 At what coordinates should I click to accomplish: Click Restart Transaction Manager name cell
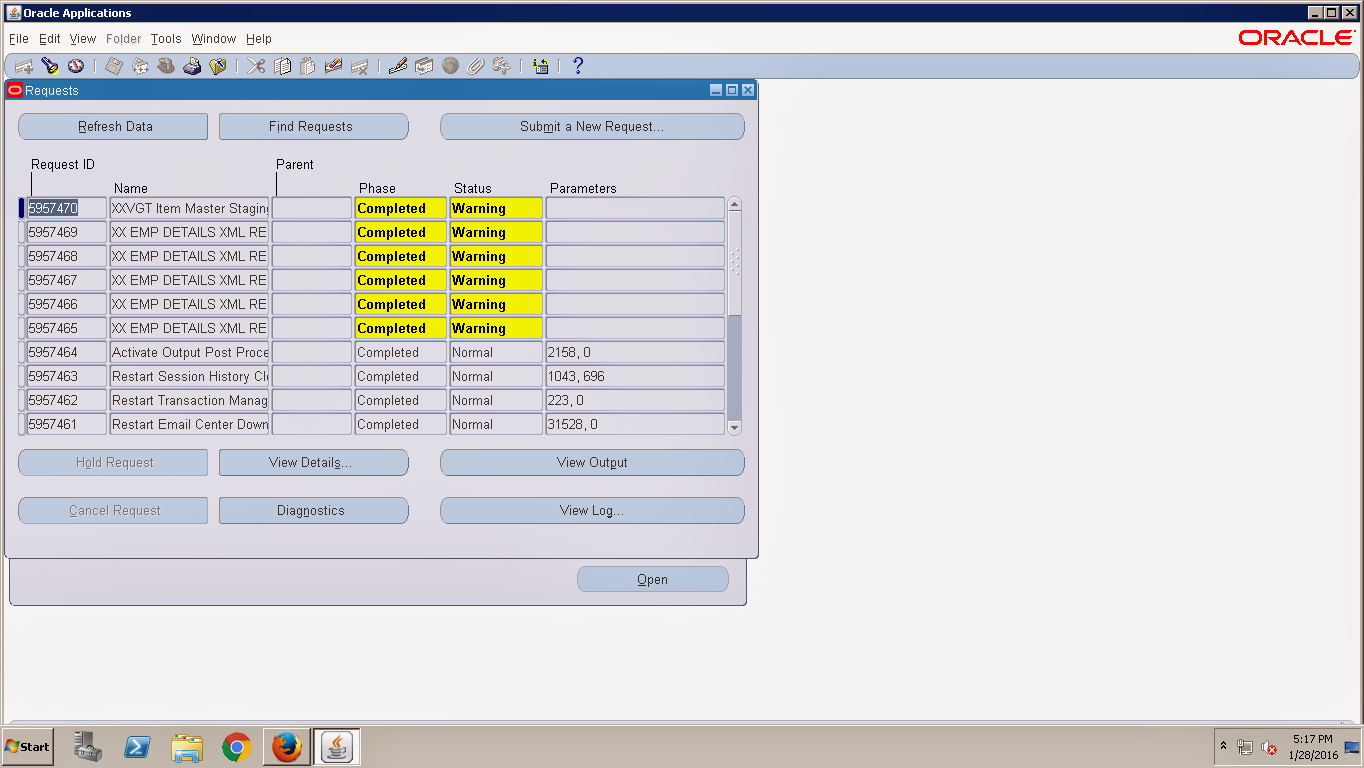pos(189,401)
